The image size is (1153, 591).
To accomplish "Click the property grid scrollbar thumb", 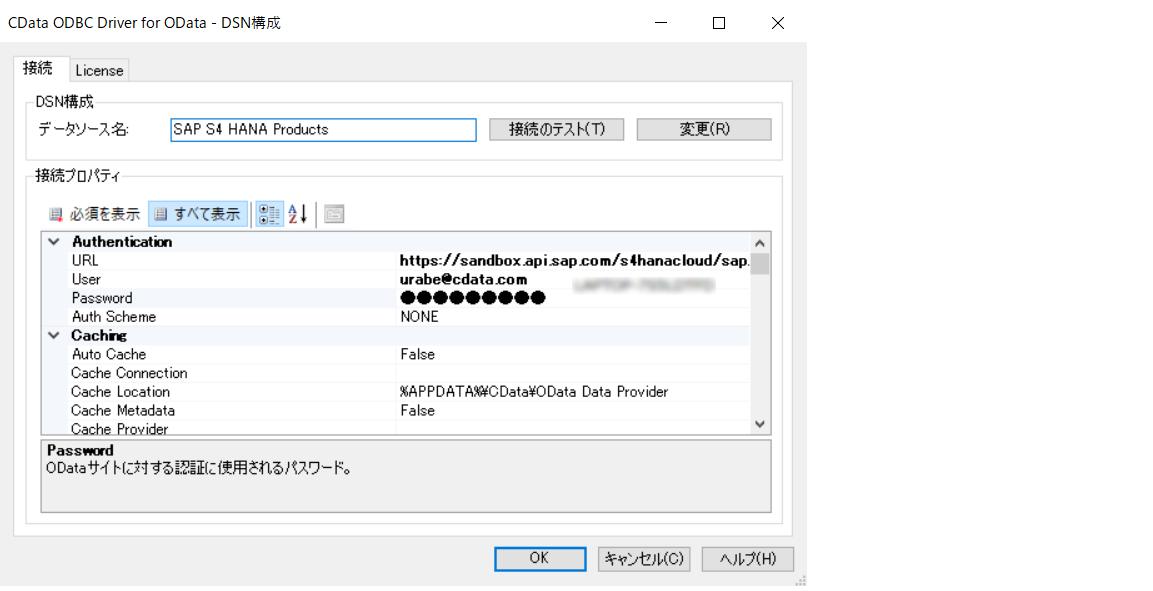I will point(760,263).
